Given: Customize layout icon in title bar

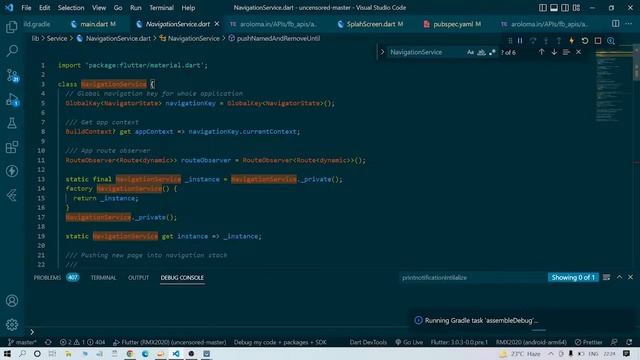Looking at the screenshot, I should (576, 8).
